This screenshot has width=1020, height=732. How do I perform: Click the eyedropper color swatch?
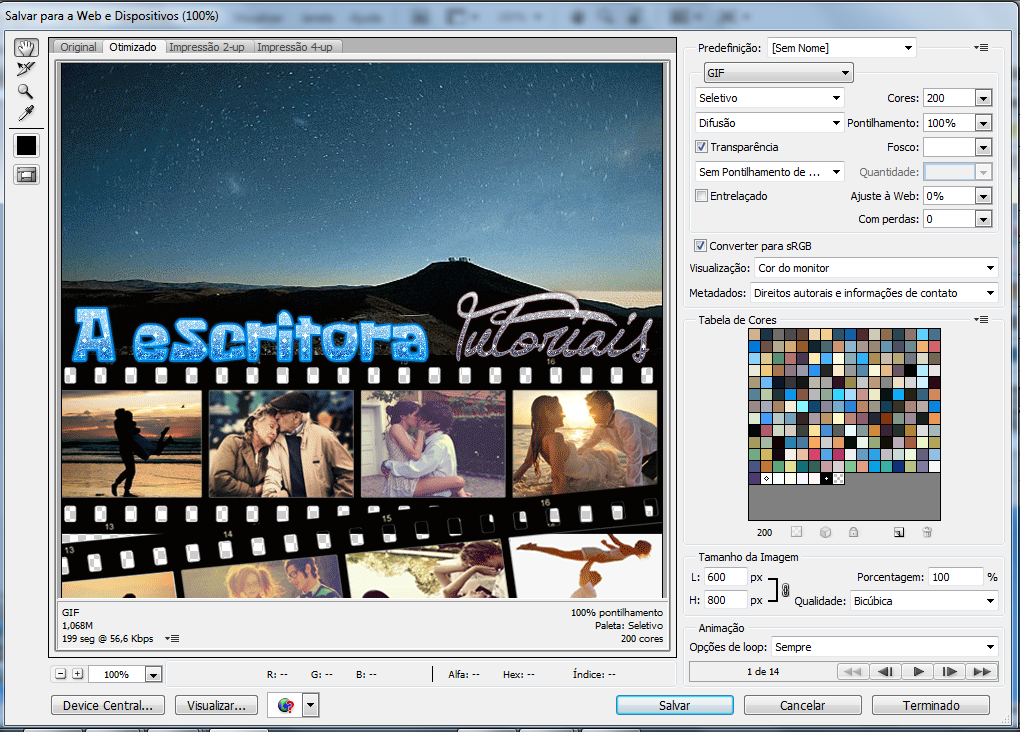point(25,145)
